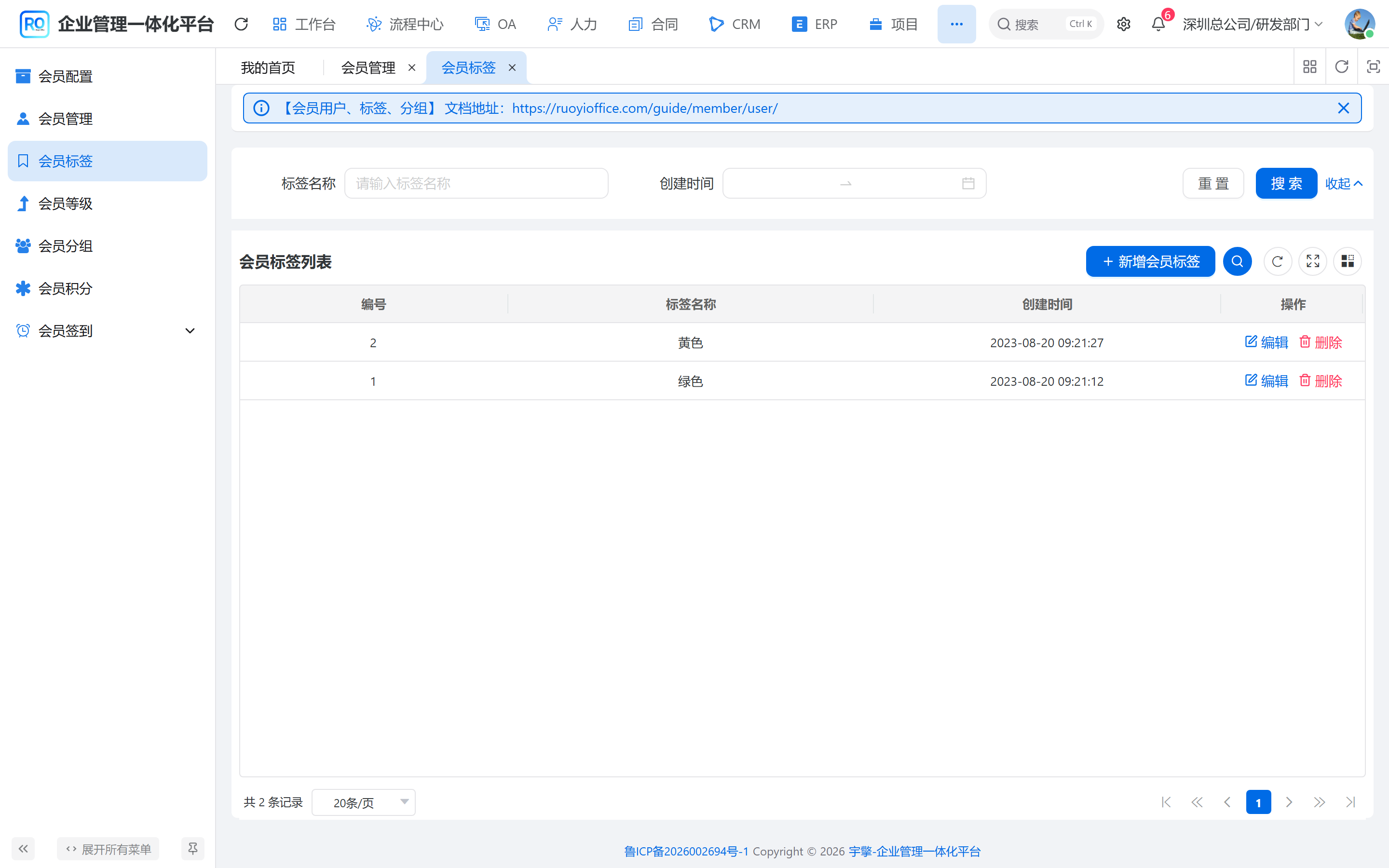The height and width of the screenshot is (868, 1389).
Task: Expand the 会员签到 sidebar submenu
Action: pos(108,331)
